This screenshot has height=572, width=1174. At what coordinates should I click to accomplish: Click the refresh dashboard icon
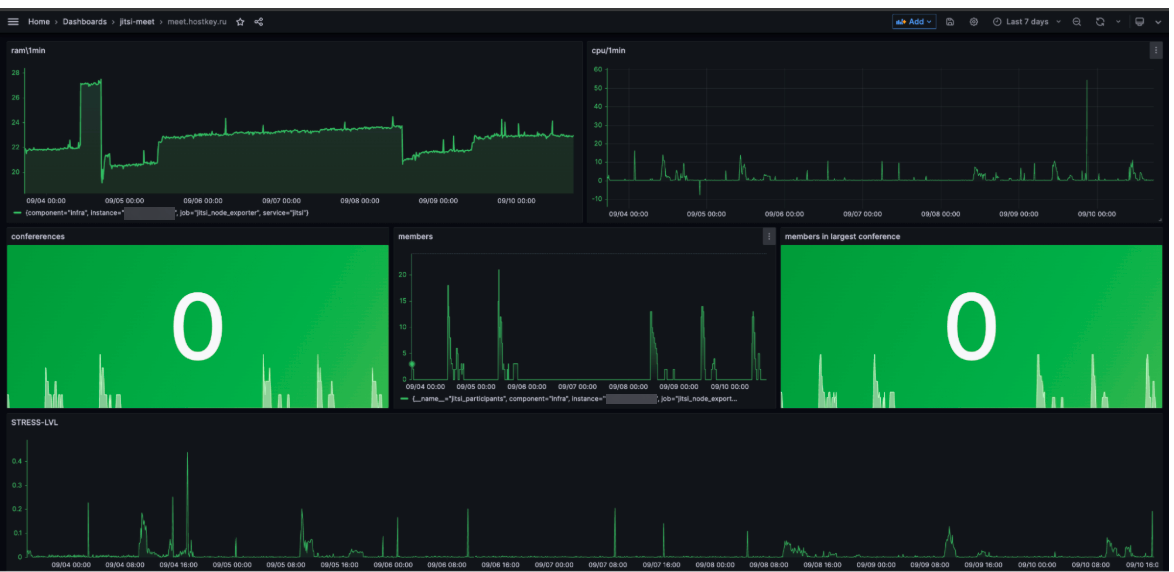1100,22
